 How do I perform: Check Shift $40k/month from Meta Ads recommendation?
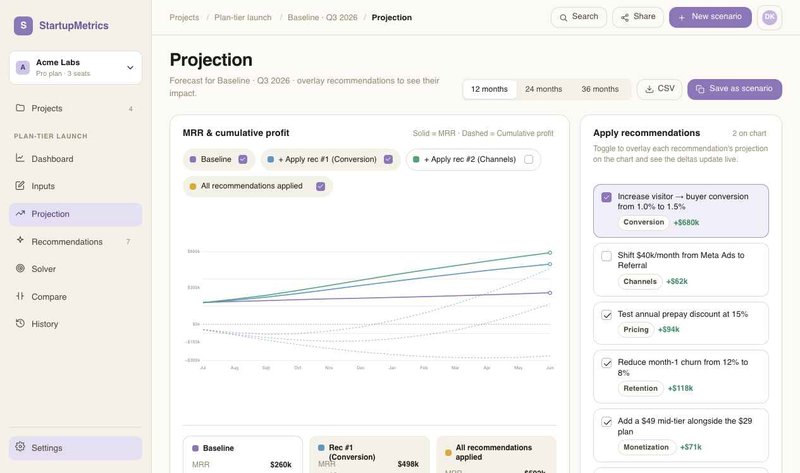point(606,256)
